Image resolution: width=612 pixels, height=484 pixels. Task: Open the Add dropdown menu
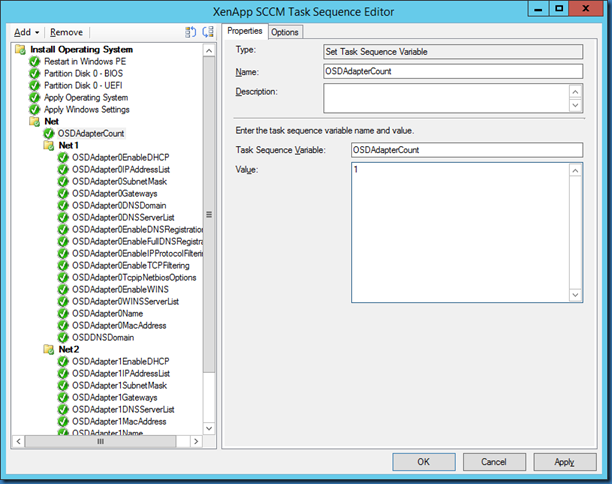[27, 32]
